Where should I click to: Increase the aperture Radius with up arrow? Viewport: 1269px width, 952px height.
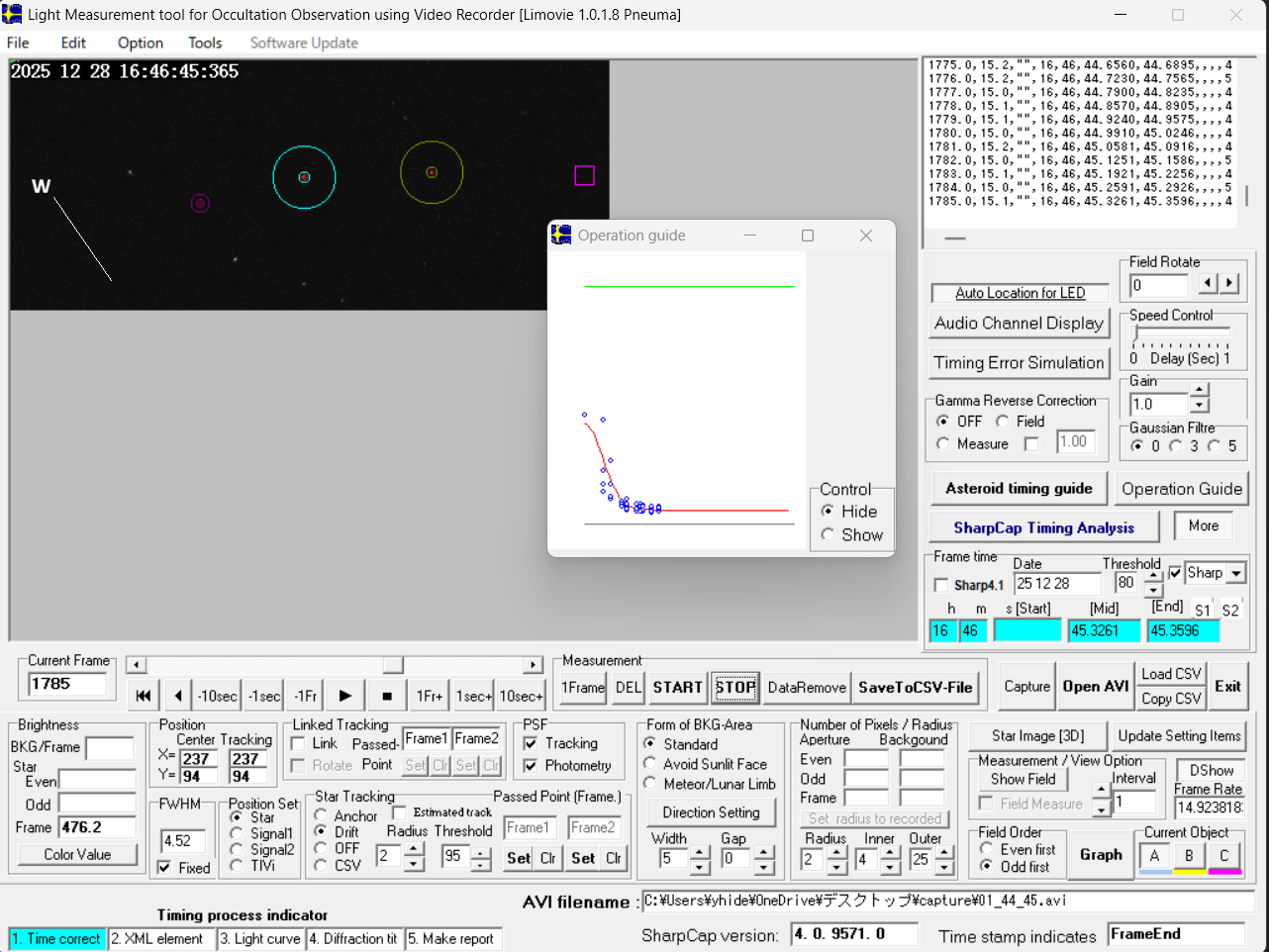(837, 853)
